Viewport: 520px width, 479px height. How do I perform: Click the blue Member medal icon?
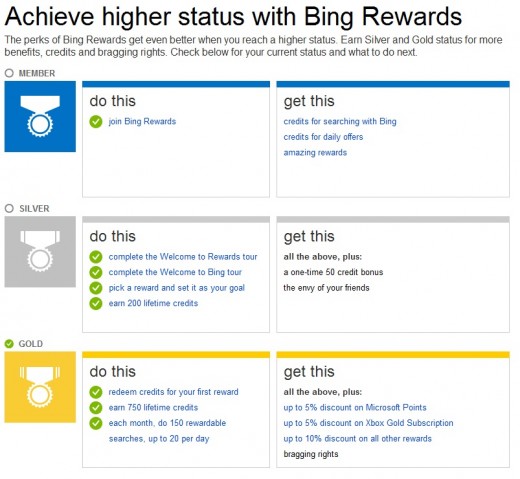(x=40, y=116)
